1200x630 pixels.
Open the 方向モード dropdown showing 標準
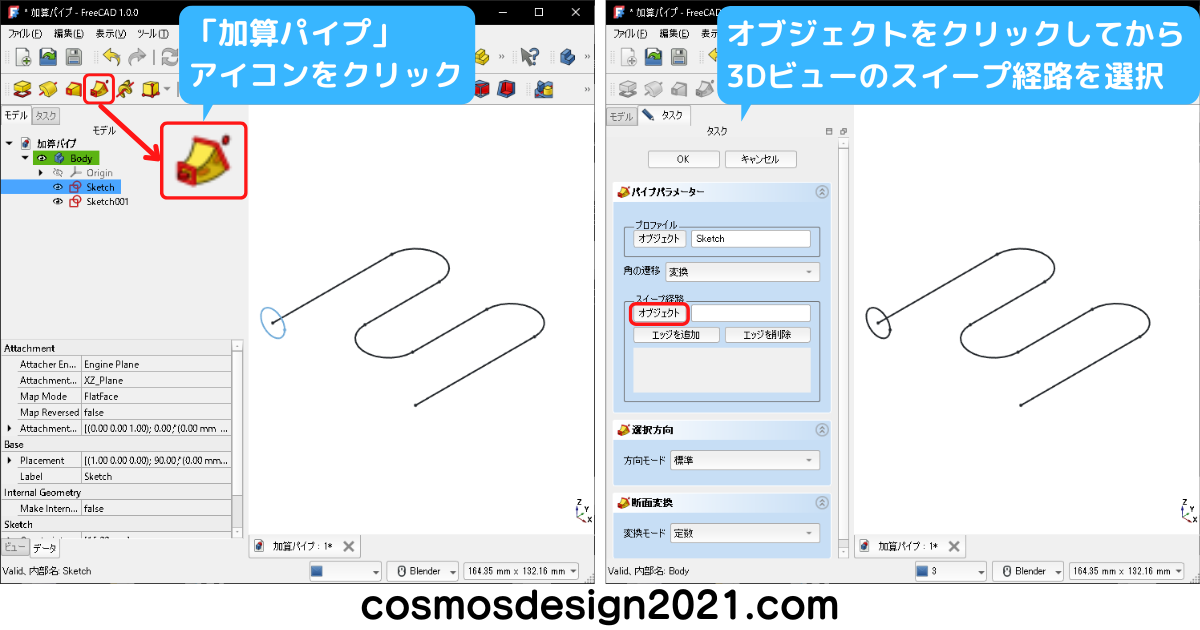[745, 460]
